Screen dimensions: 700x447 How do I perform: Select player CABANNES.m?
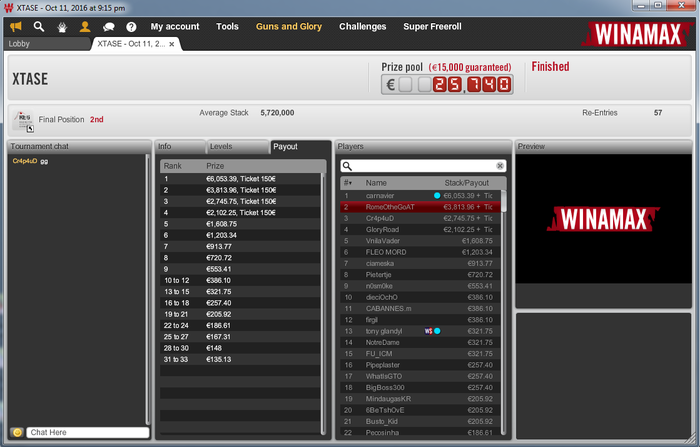click(420, 309)
